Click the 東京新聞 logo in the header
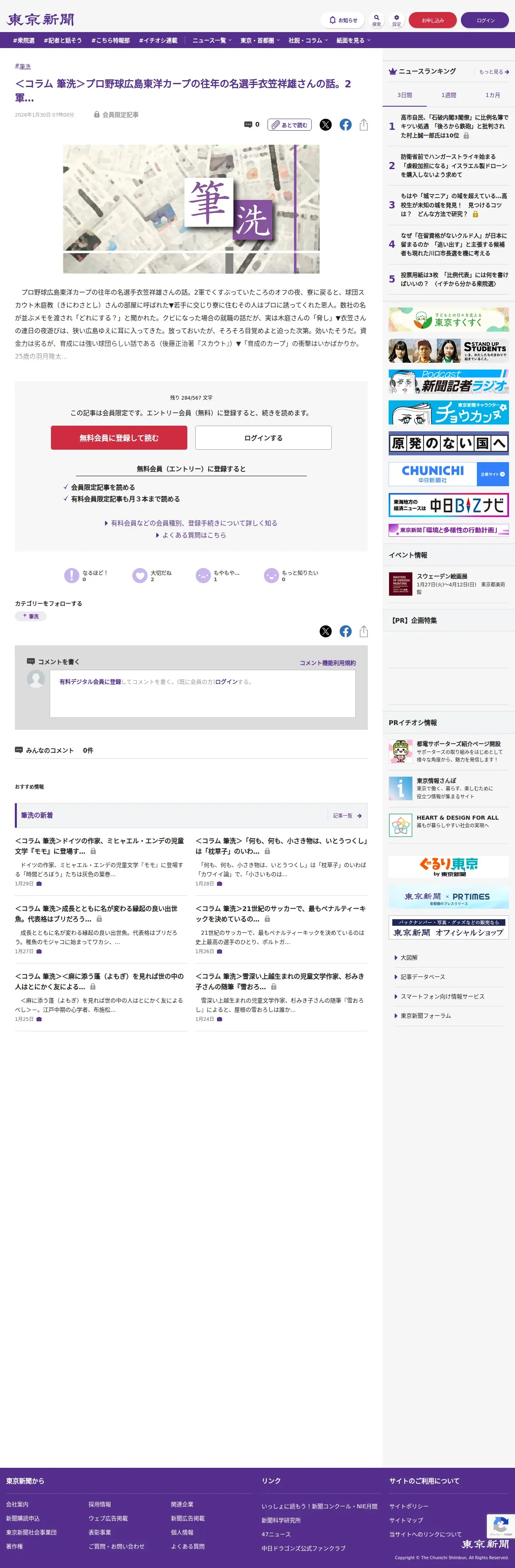This screenshot has height=1568, width=515. coord(40,20)
